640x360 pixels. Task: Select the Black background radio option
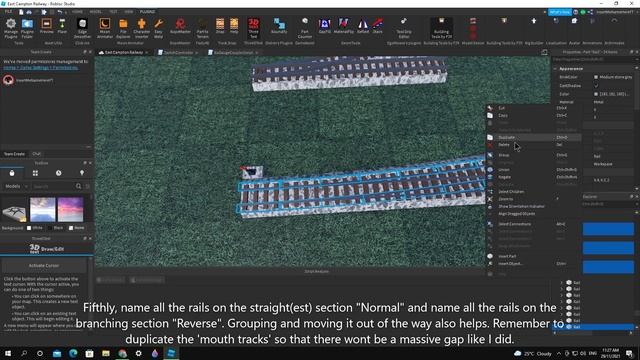(x=50, y=228)
